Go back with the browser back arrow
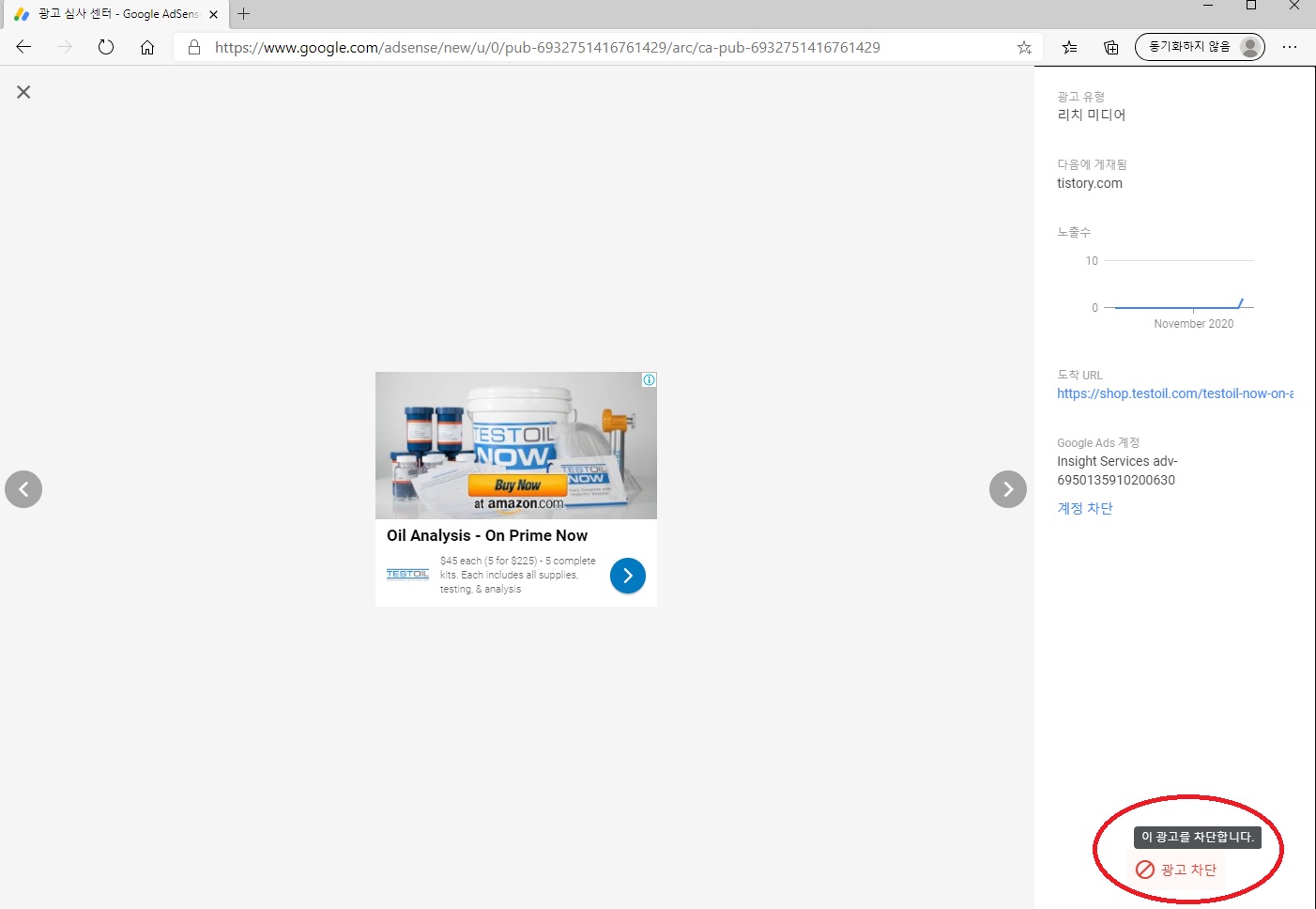This screenshot has height=909, width=1316. point(23,47)
